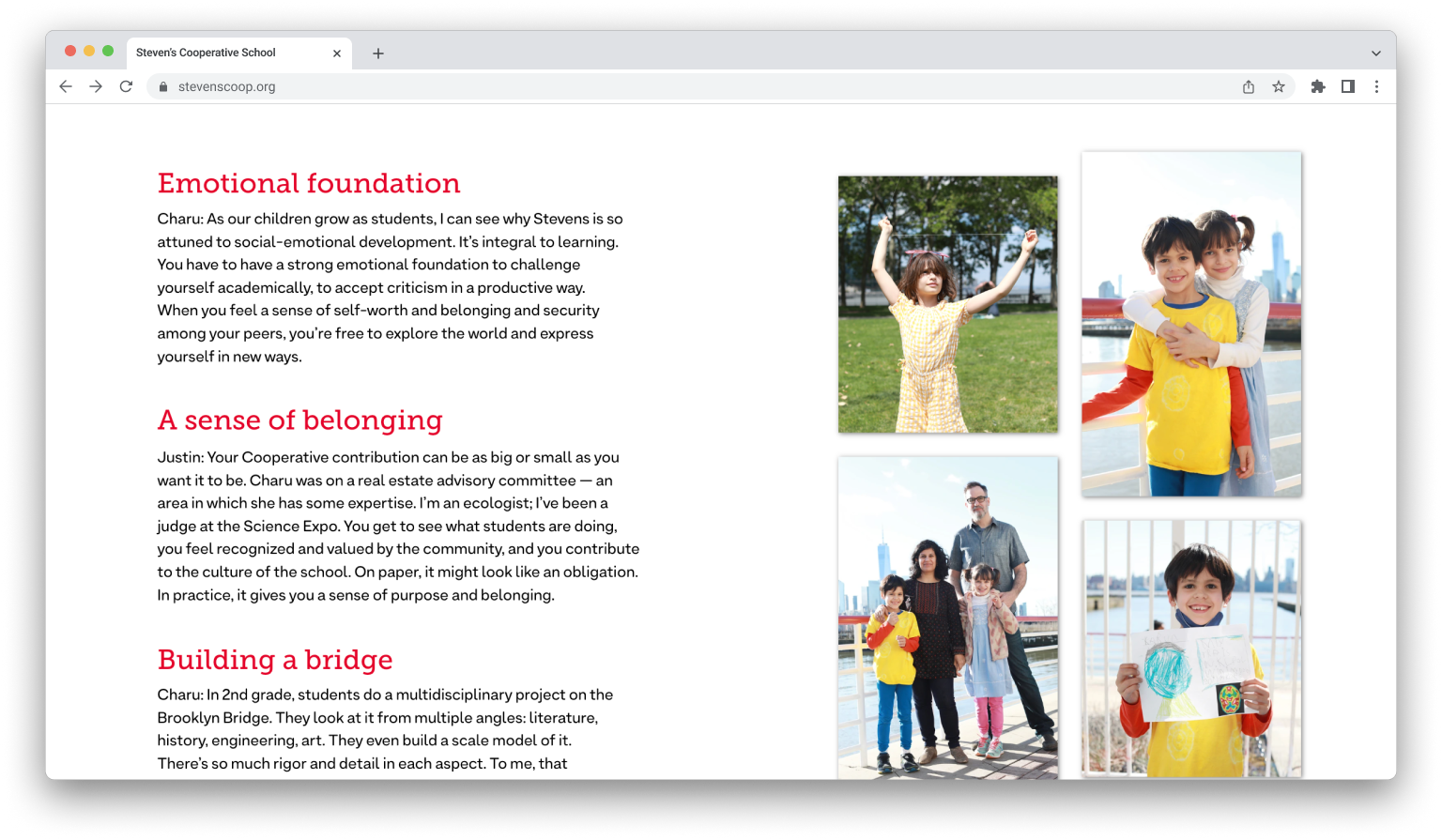Open the Extensions puzzle icon

click(x=1318, y=86)
